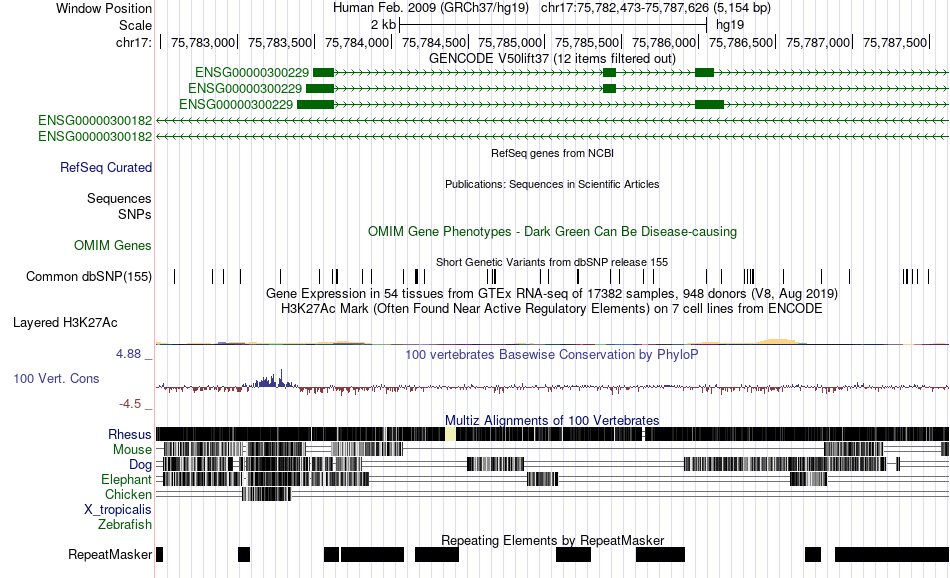Click the Common dbSNP(155) track label
The width and height of the screenshot is (950, 578).
(88, 277)
